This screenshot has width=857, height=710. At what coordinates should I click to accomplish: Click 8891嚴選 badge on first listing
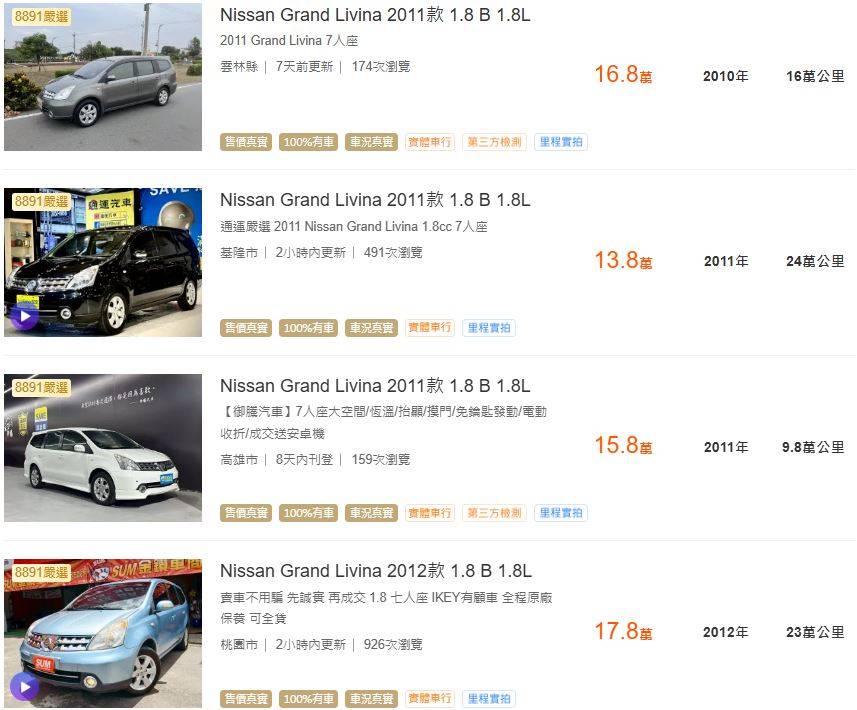point(42,16)
